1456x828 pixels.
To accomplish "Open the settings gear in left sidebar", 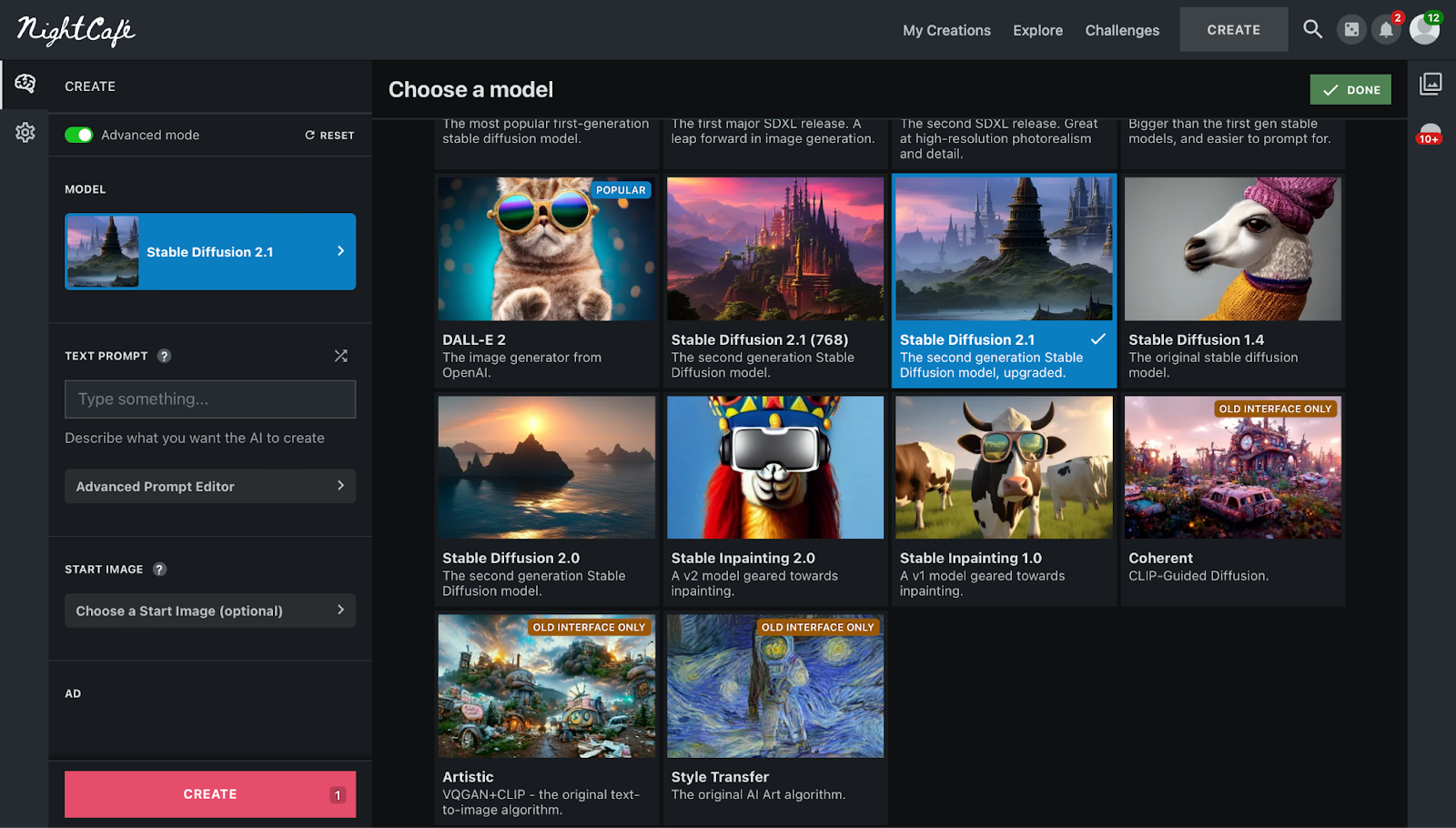I will pyautogui.click(x=25, y=132).
